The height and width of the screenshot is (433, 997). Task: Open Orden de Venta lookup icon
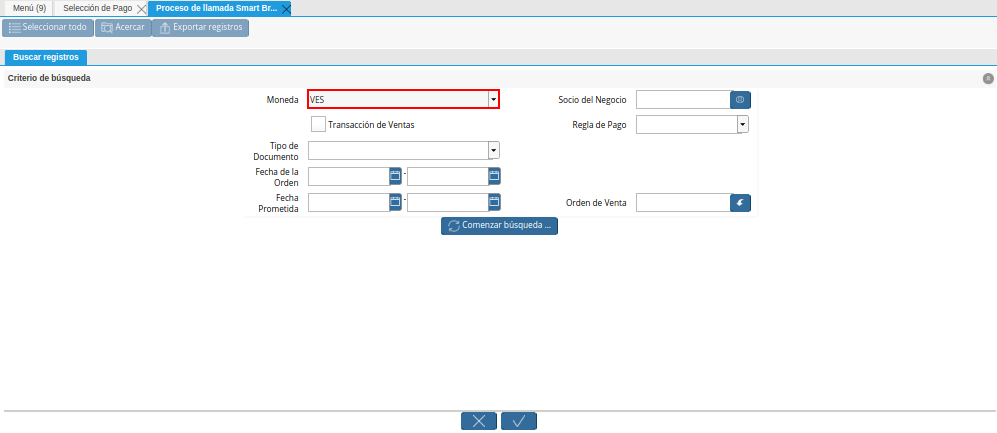click(740, 203)
